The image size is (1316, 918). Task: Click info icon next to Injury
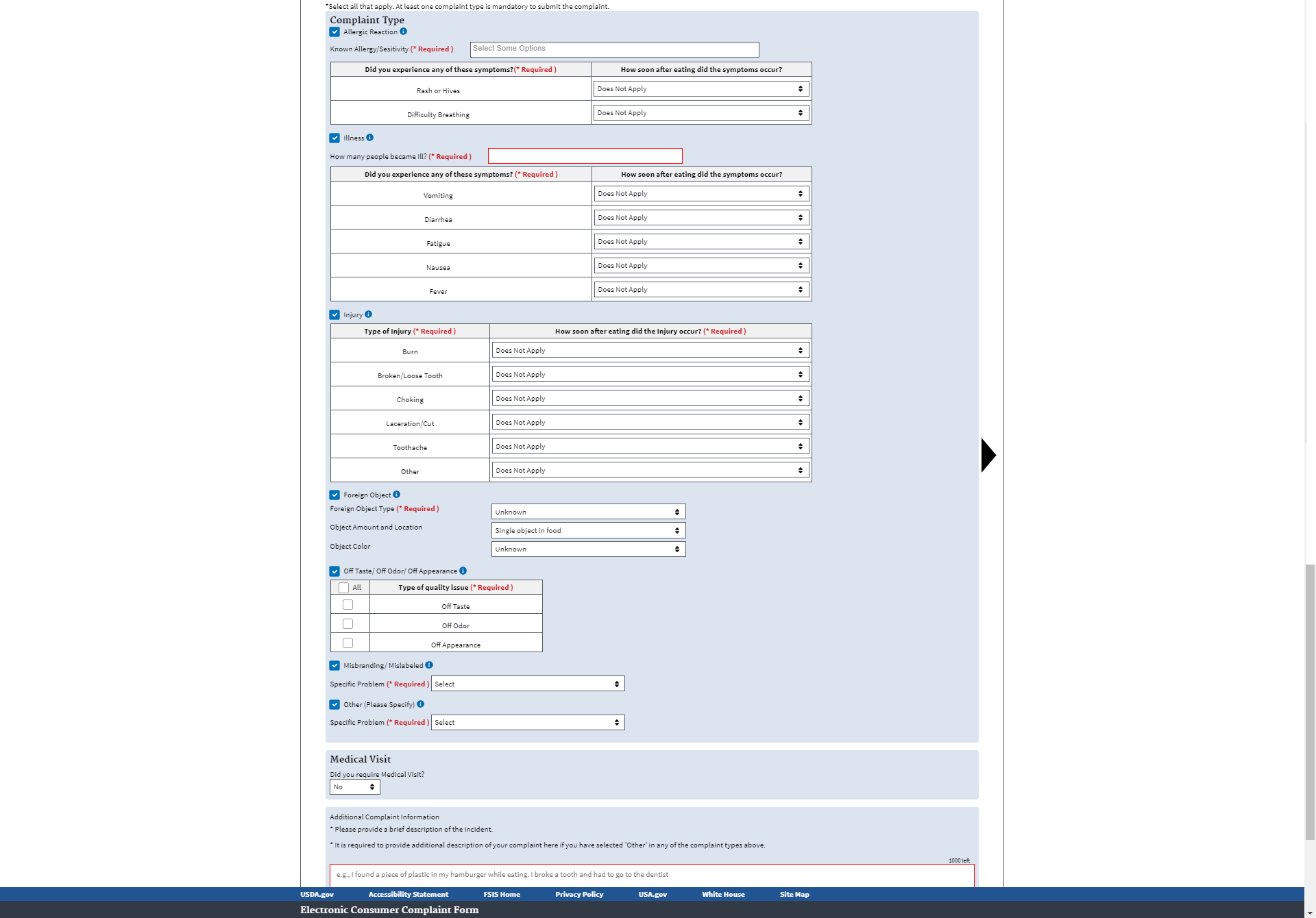pyautogui.click(x=368, y=314)
